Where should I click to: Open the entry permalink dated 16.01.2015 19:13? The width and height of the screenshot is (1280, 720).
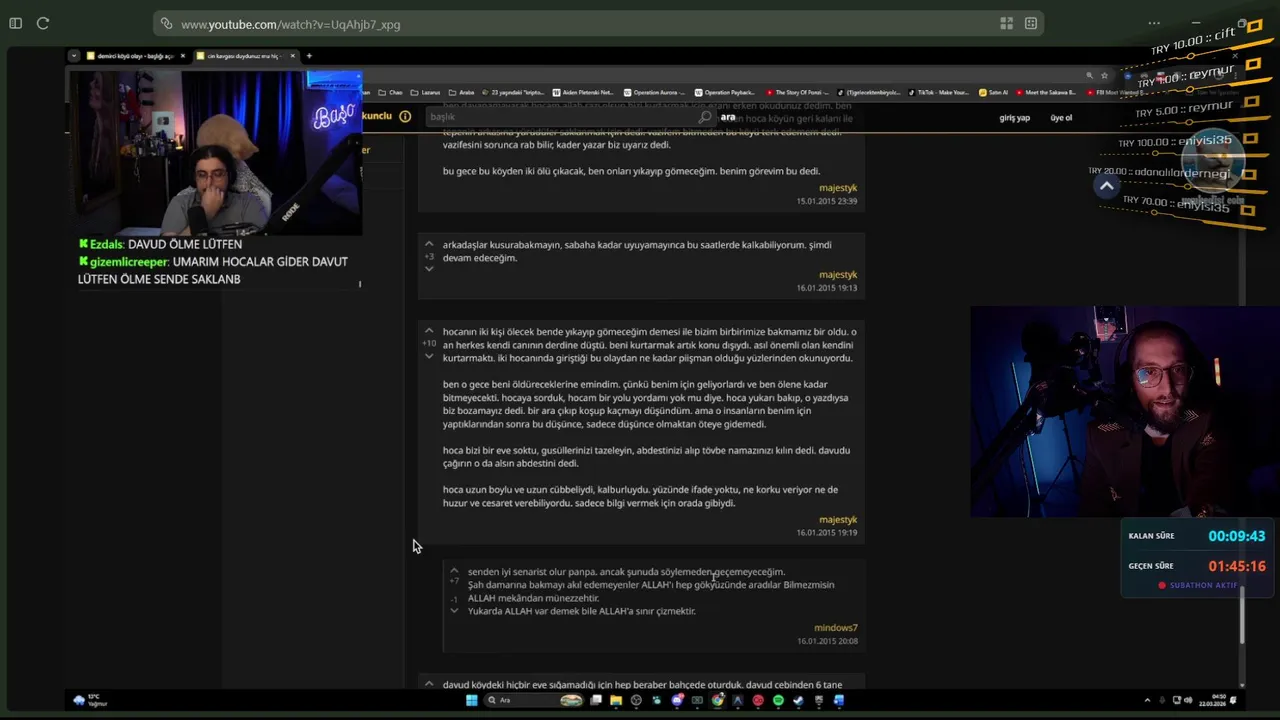tap(827, 288)
